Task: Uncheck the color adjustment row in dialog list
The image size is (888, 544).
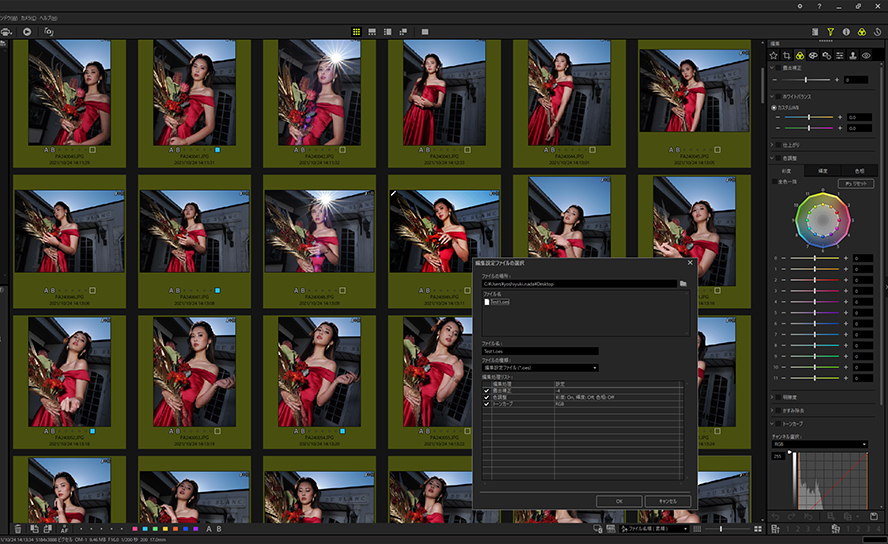Action: pos(486,397)
